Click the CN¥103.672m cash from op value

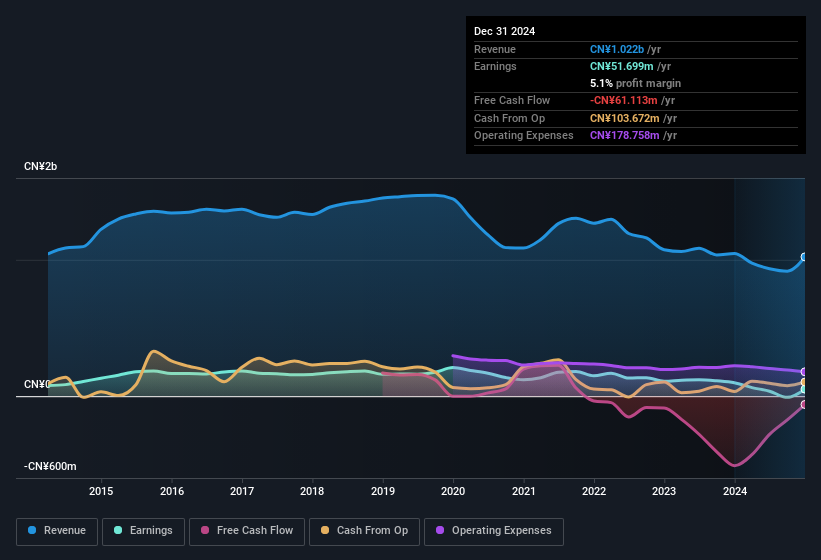coord(625,118)
